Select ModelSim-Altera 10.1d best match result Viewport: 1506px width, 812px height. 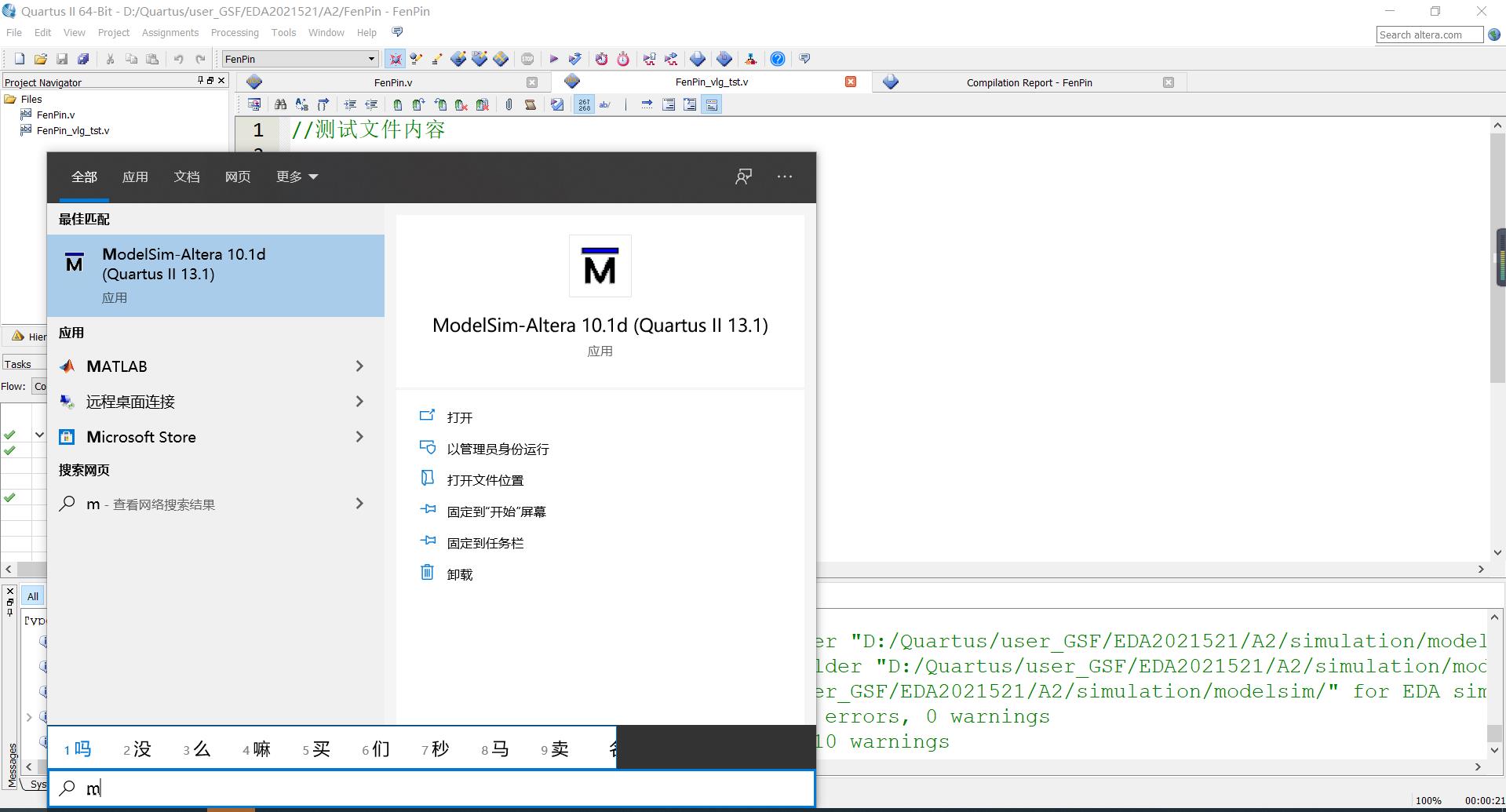click(216, 275)
